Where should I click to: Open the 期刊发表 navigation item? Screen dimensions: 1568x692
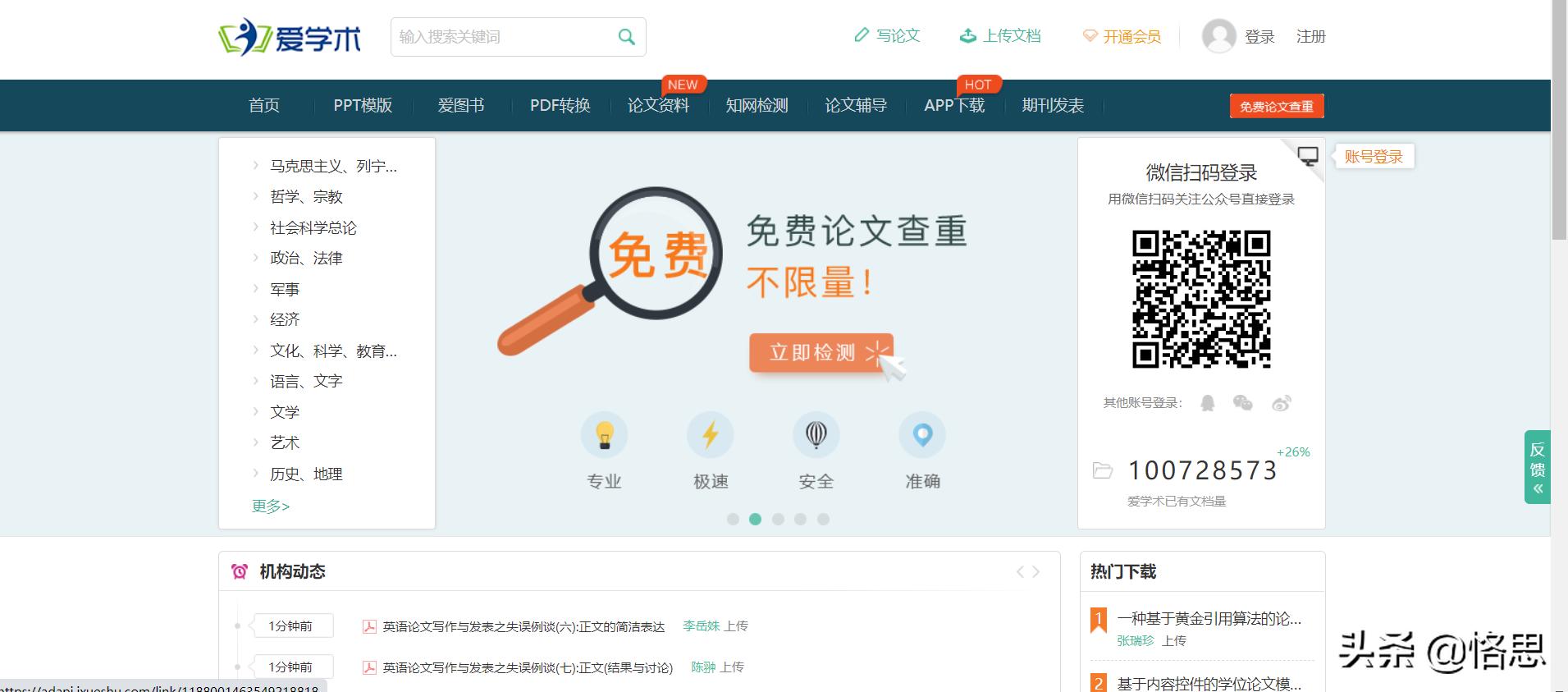1053,106
